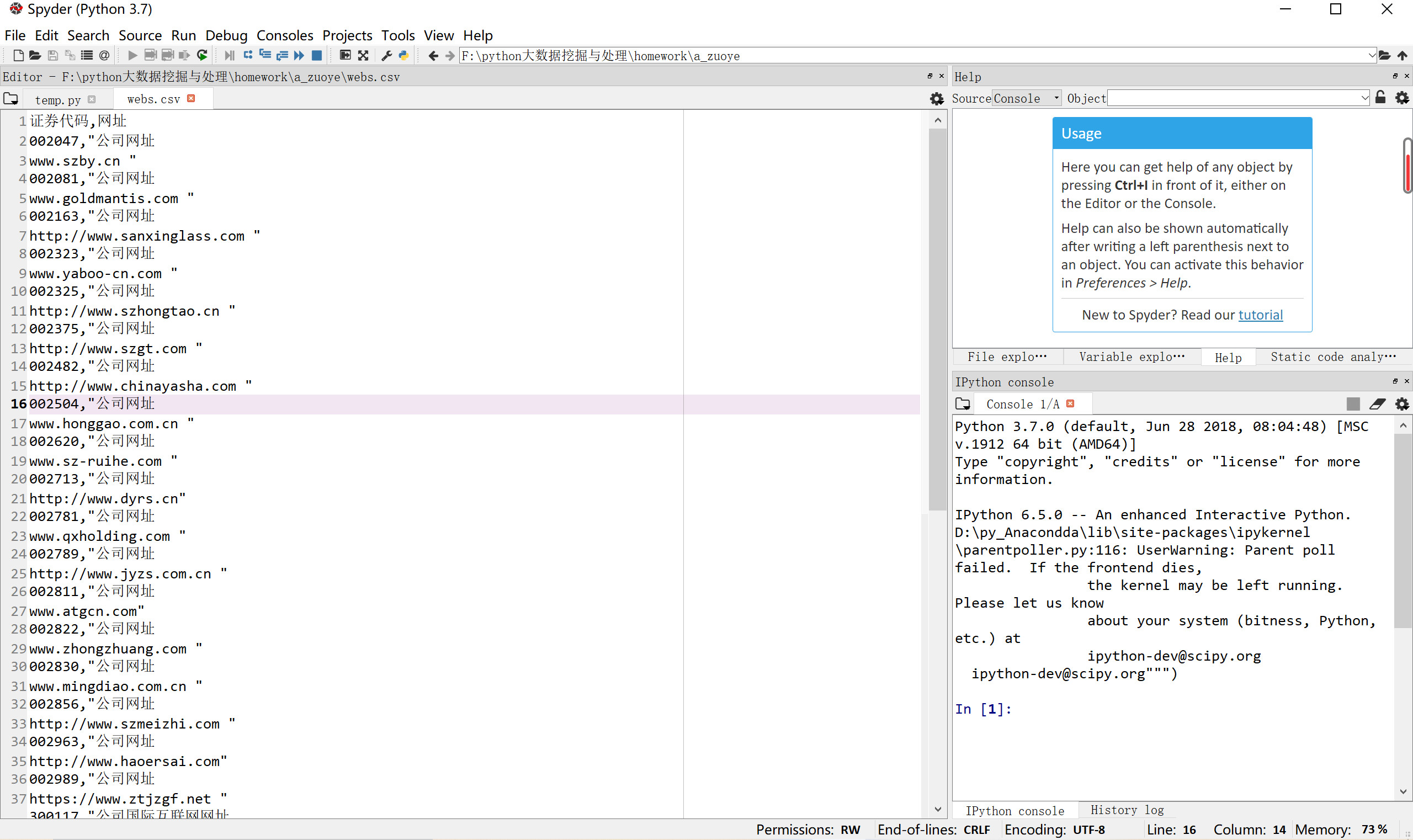Open Preferences with the wrench icon

(387, 56)
